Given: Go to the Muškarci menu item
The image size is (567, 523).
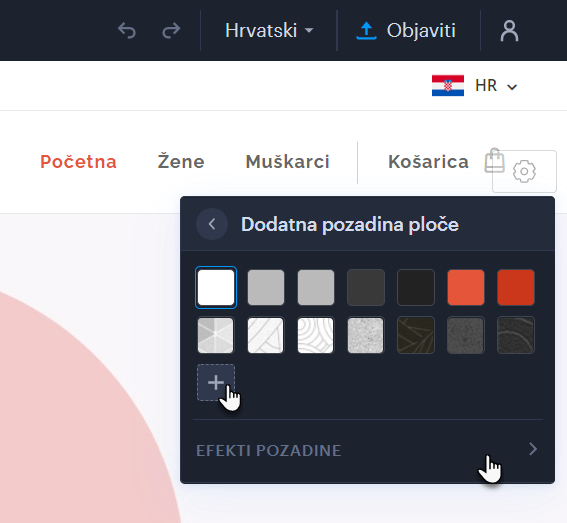Looking at the screenshot, I should coord(287,162).
